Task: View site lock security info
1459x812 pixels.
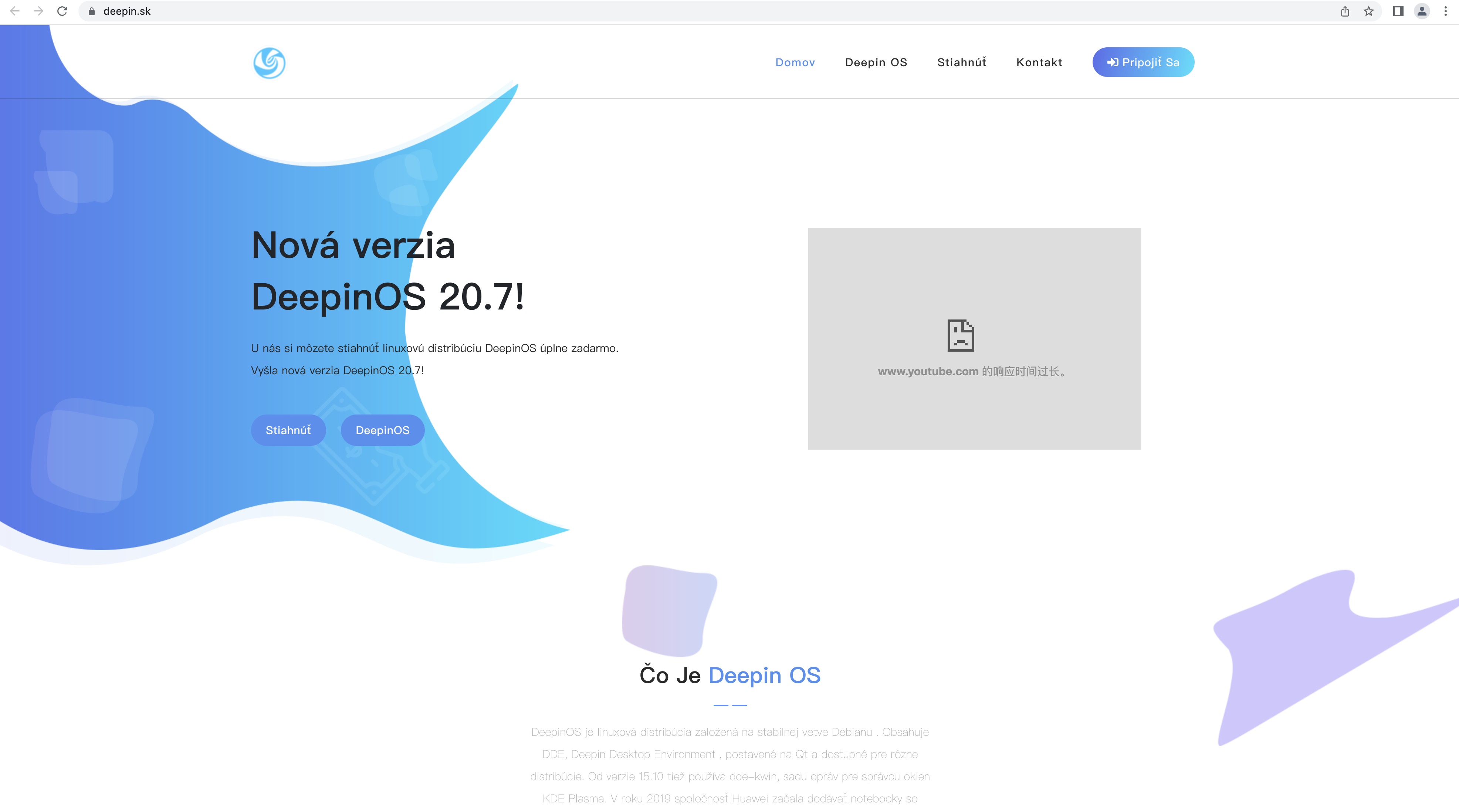Action: point(91,11)
